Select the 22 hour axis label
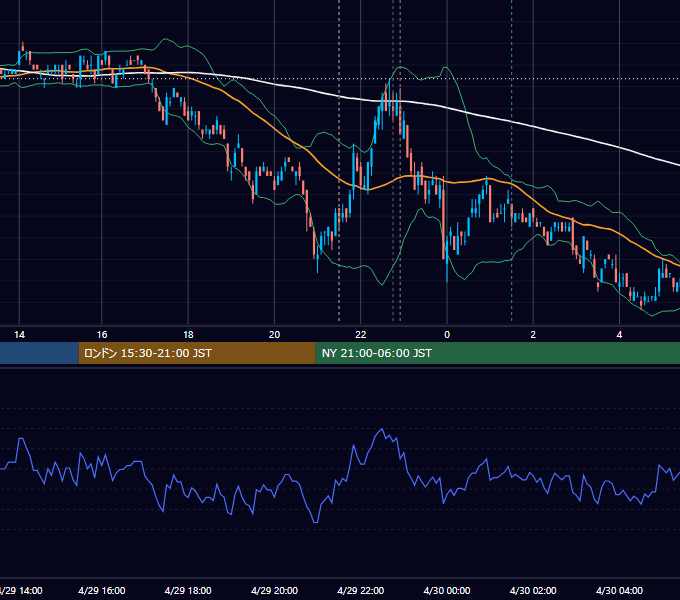 coord(361,335)
